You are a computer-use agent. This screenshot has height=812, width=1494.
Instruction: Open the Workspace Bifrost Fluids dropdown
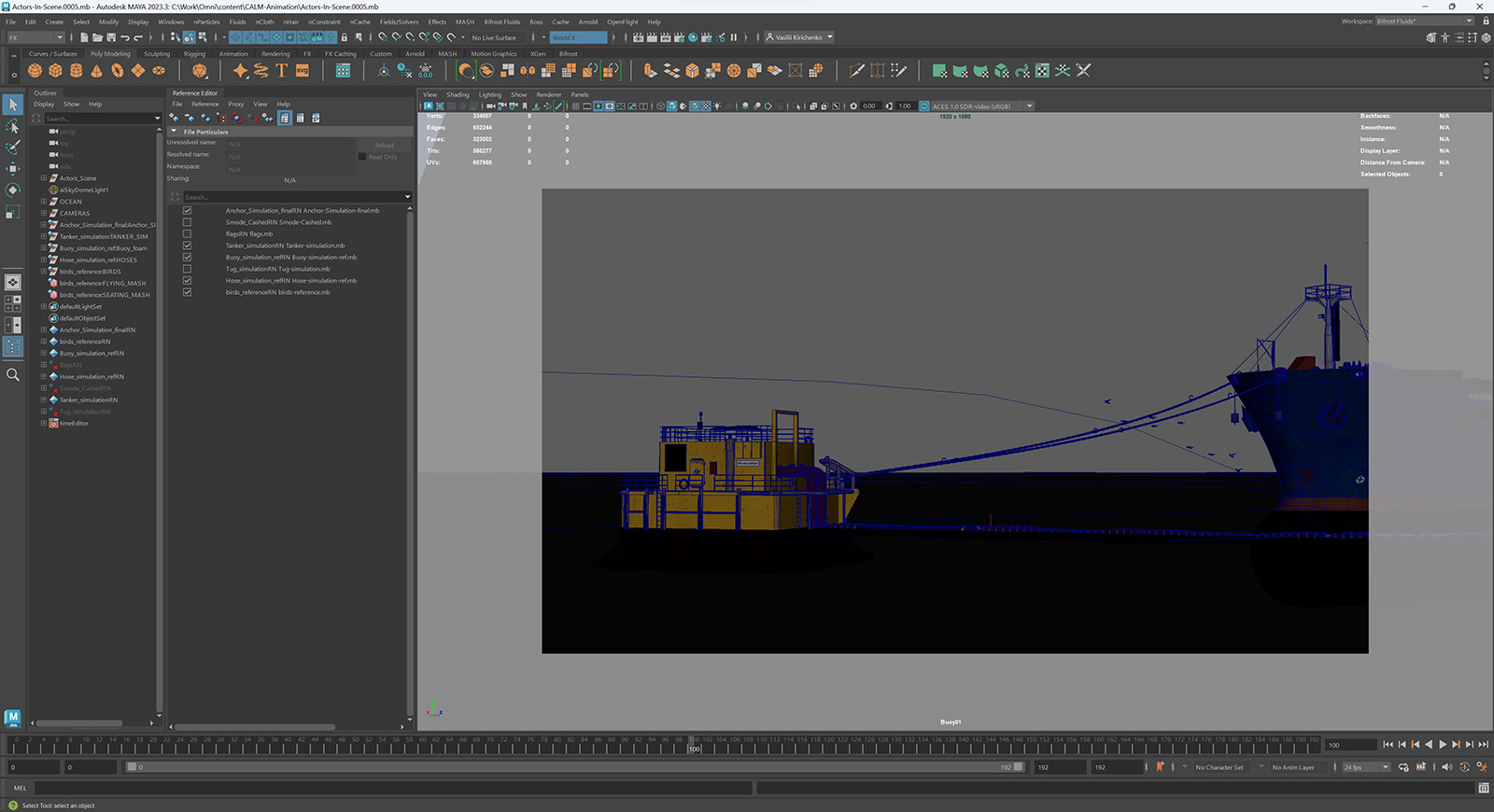click(x=1423, y=21)
